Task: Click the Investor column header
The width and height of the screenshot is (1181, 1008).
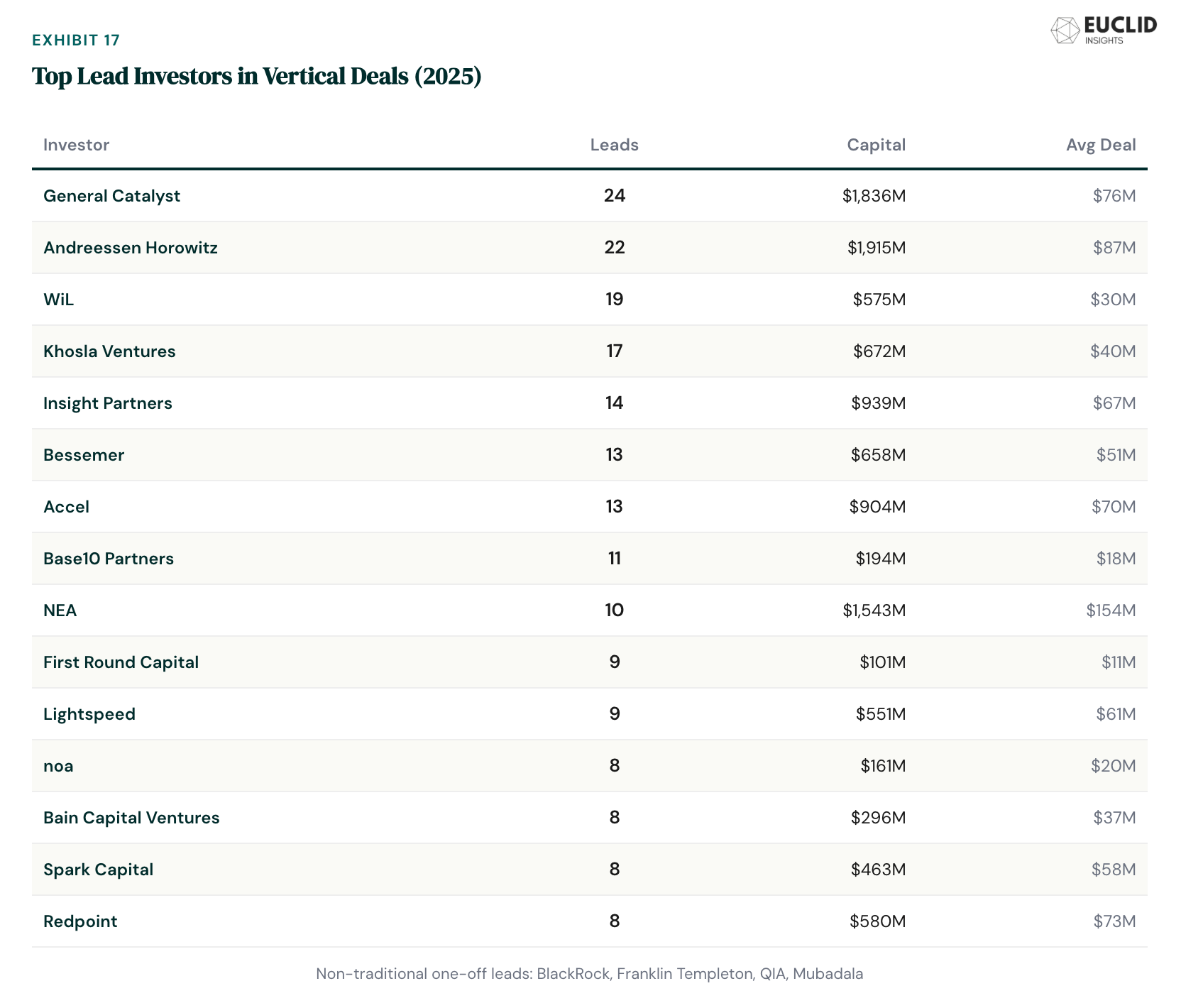Action: coord(76,145)
